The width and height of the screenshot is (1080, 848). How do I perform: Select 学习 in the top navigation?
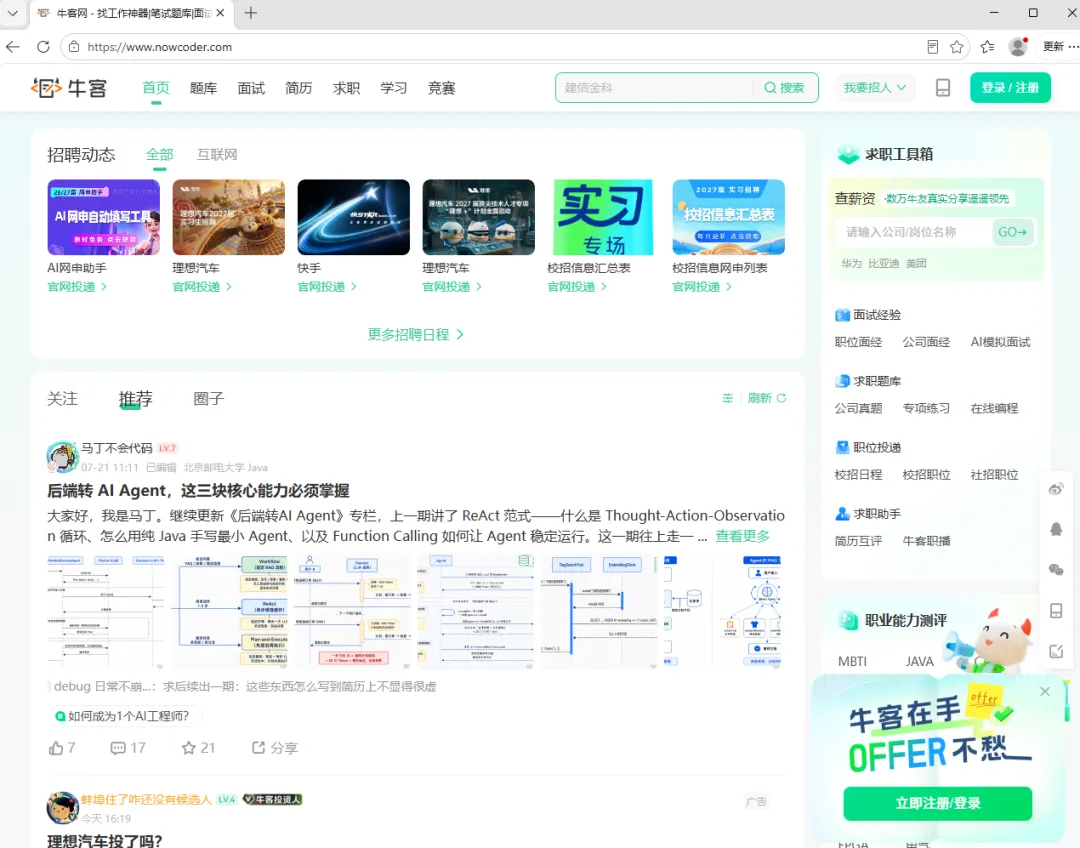393,87
